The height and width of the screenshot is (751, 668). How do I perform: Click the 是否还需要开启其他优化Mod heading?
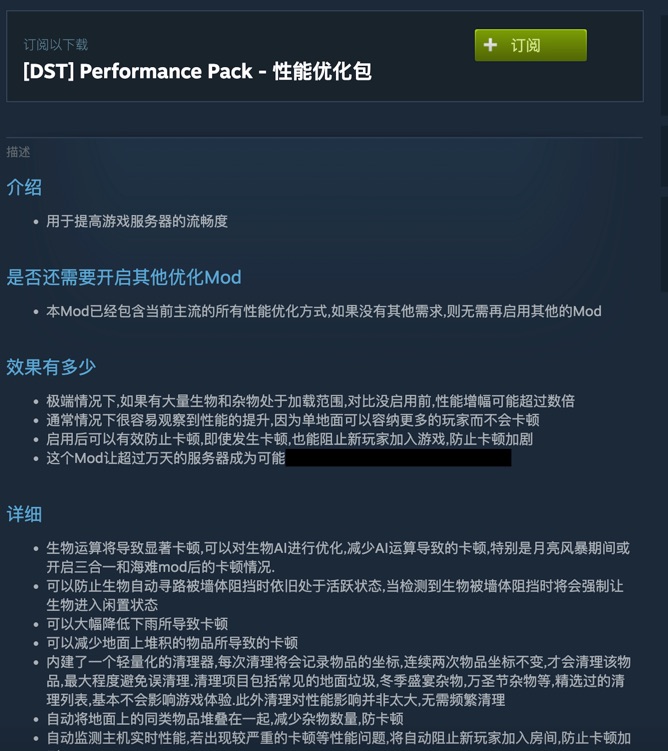coord(124,277)
